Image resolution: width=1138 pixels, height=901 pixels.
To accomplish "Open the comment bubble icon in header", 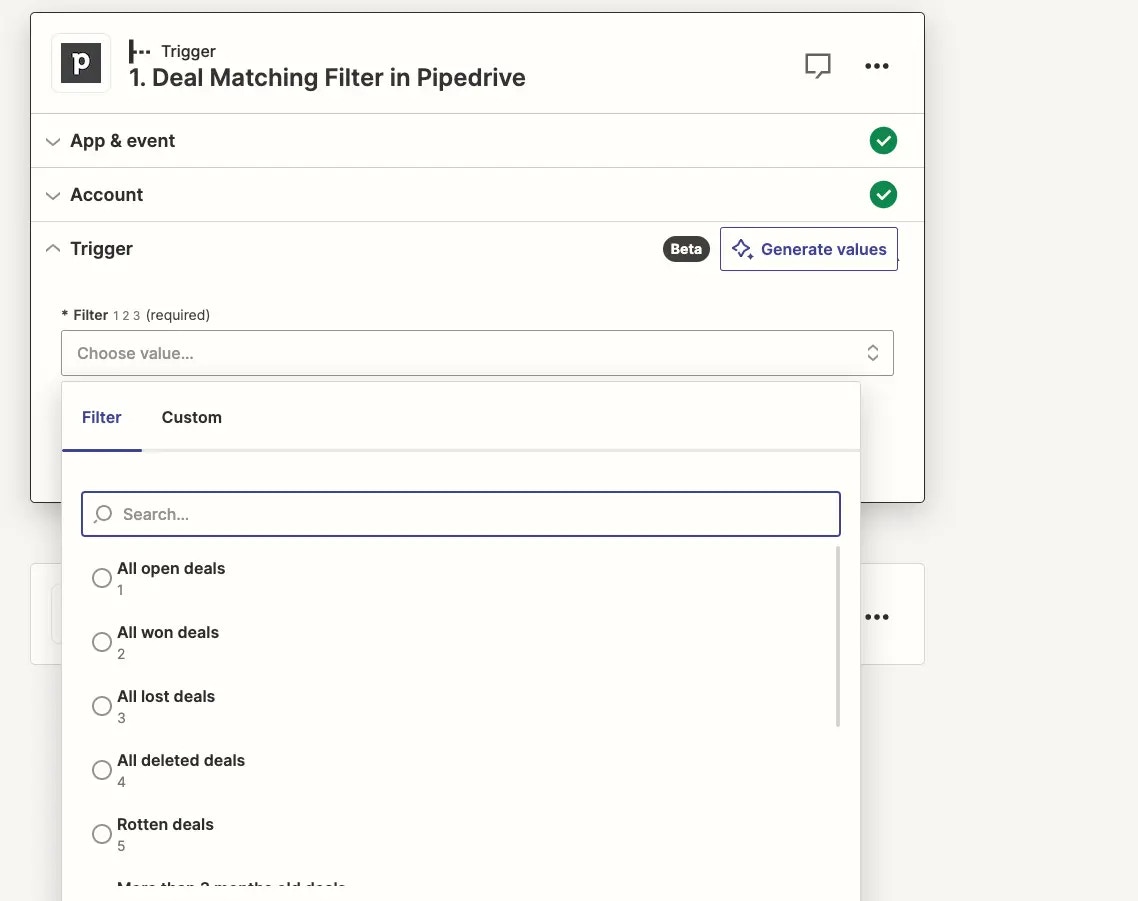I will pyautogui.click(x=817, y=65).
